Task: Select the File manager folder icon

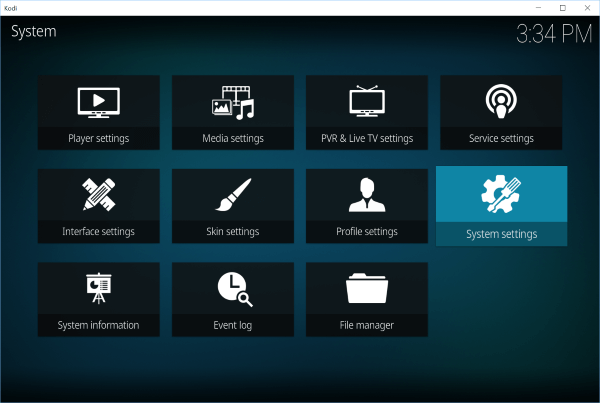Action: (x=367, y=288)
